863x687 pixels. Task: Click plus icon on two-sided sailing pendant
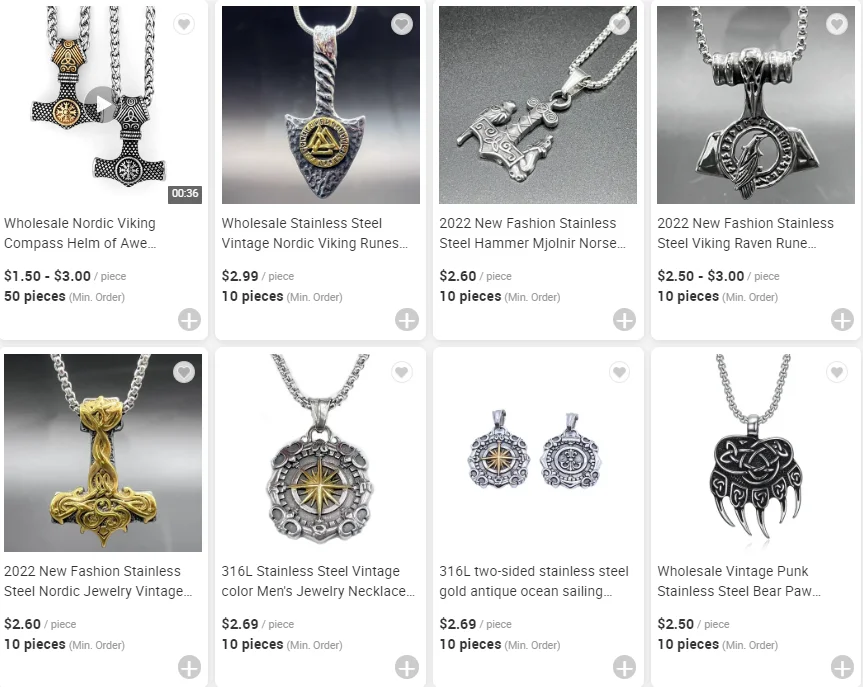click(x=625, y=668)
